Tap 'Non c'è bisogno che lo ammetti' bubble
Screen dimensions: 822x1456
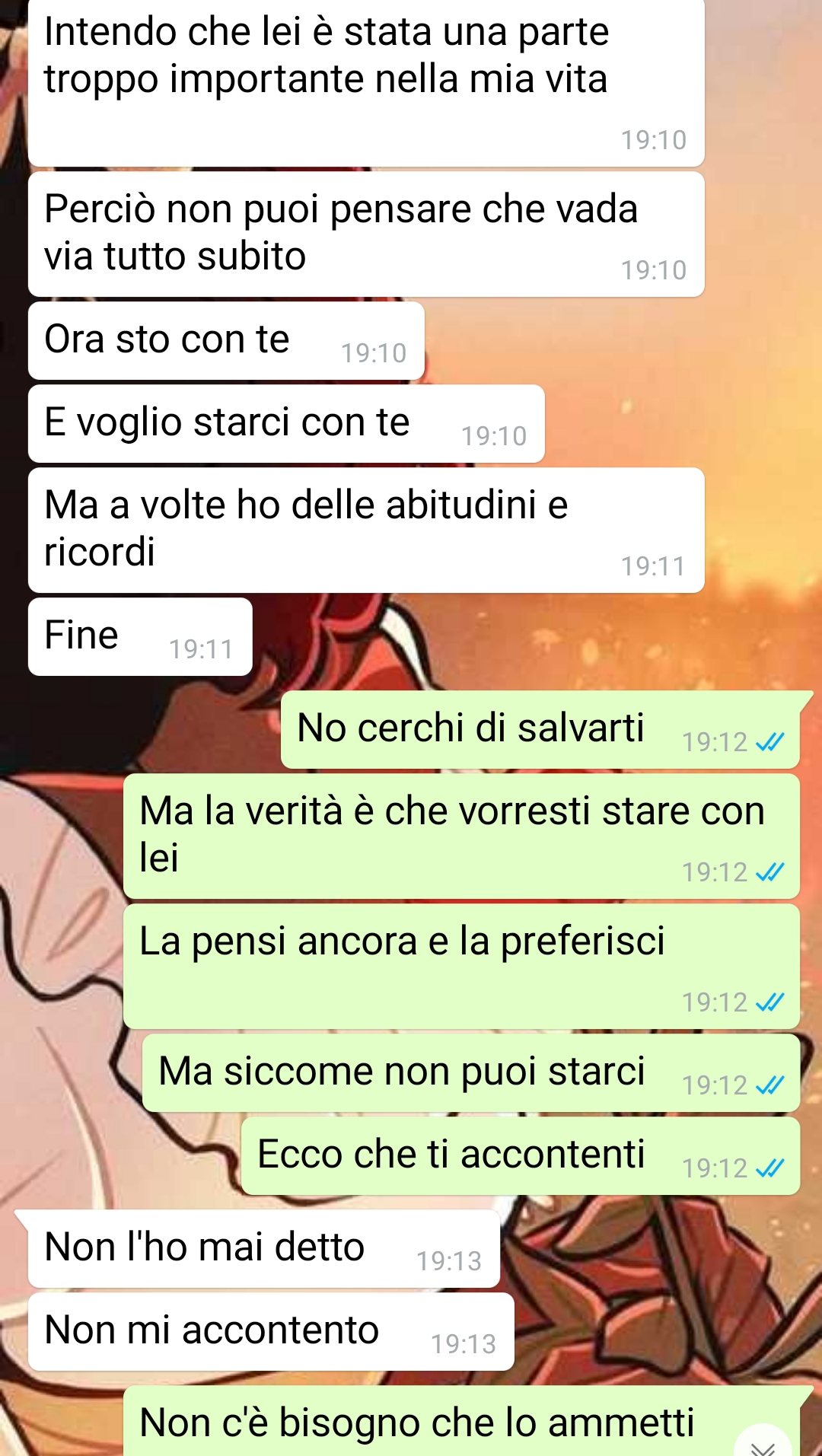click(x=461, y=1421)
